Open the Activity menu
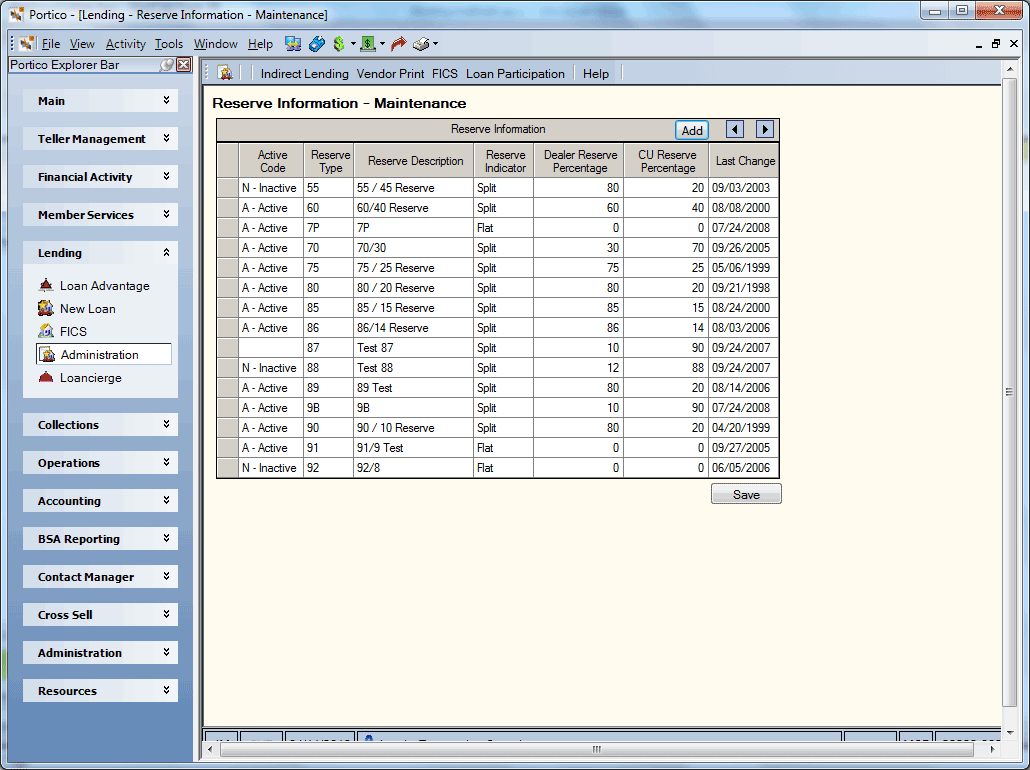 click(x=125, y=44)
